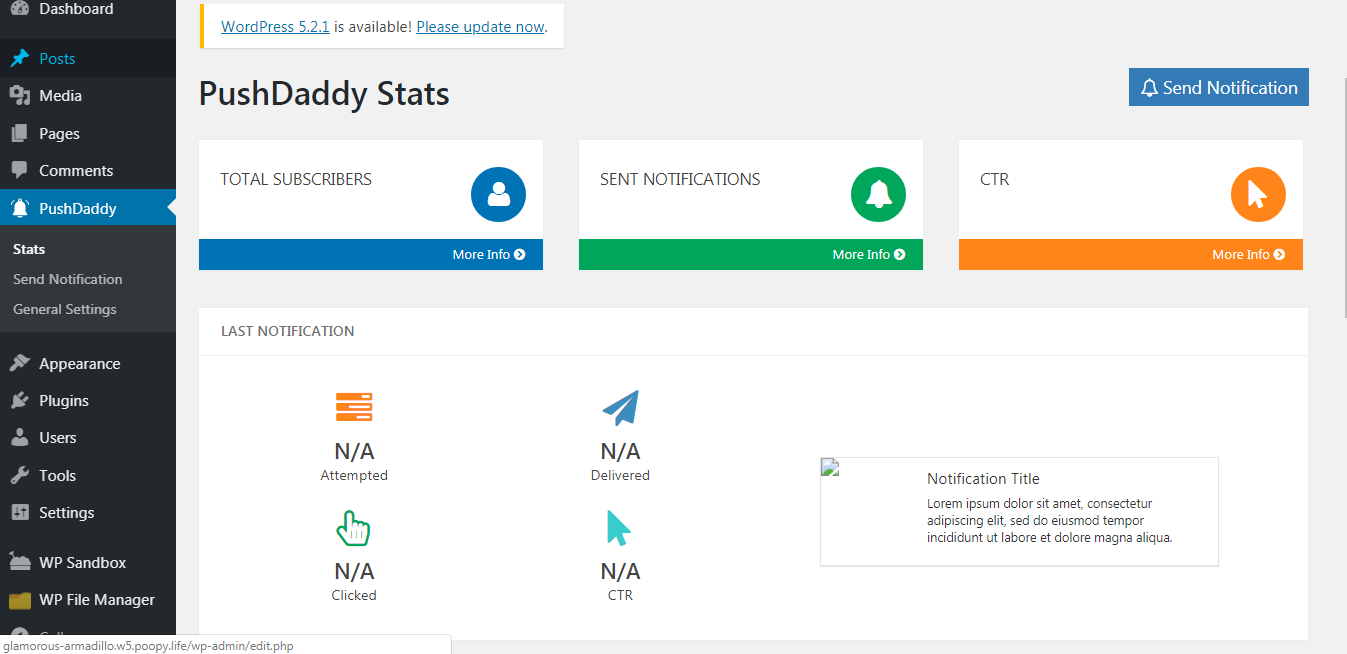Click the orange Attempted server icon
Image resolution: width=1347 pixels, height=654 pixels.
pos(354,407)
